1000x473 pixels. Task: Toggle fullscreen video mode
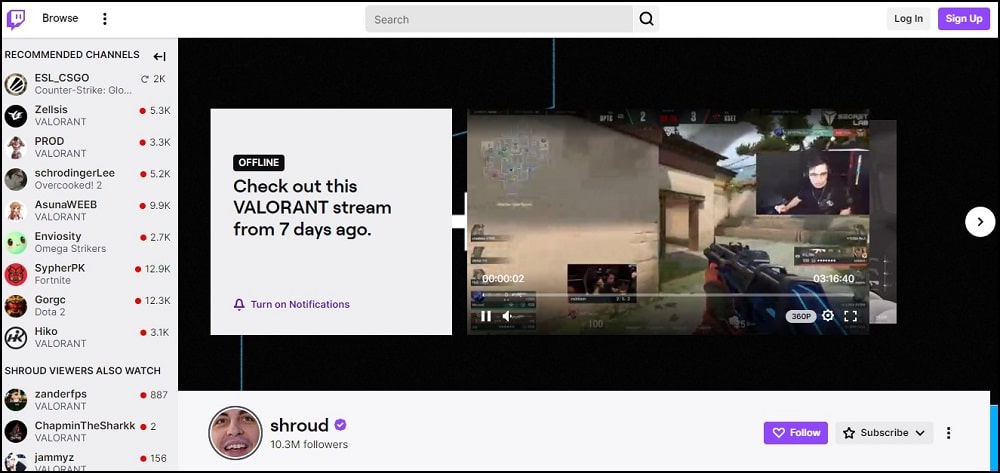(x=850, y=316)
